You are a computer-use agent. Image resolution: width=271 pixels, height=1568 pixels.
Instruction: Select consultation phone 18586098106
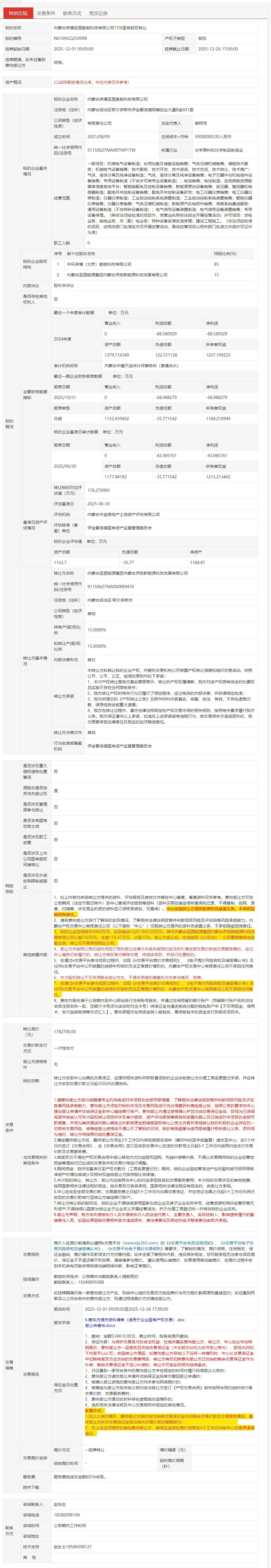click(67, 1515)
